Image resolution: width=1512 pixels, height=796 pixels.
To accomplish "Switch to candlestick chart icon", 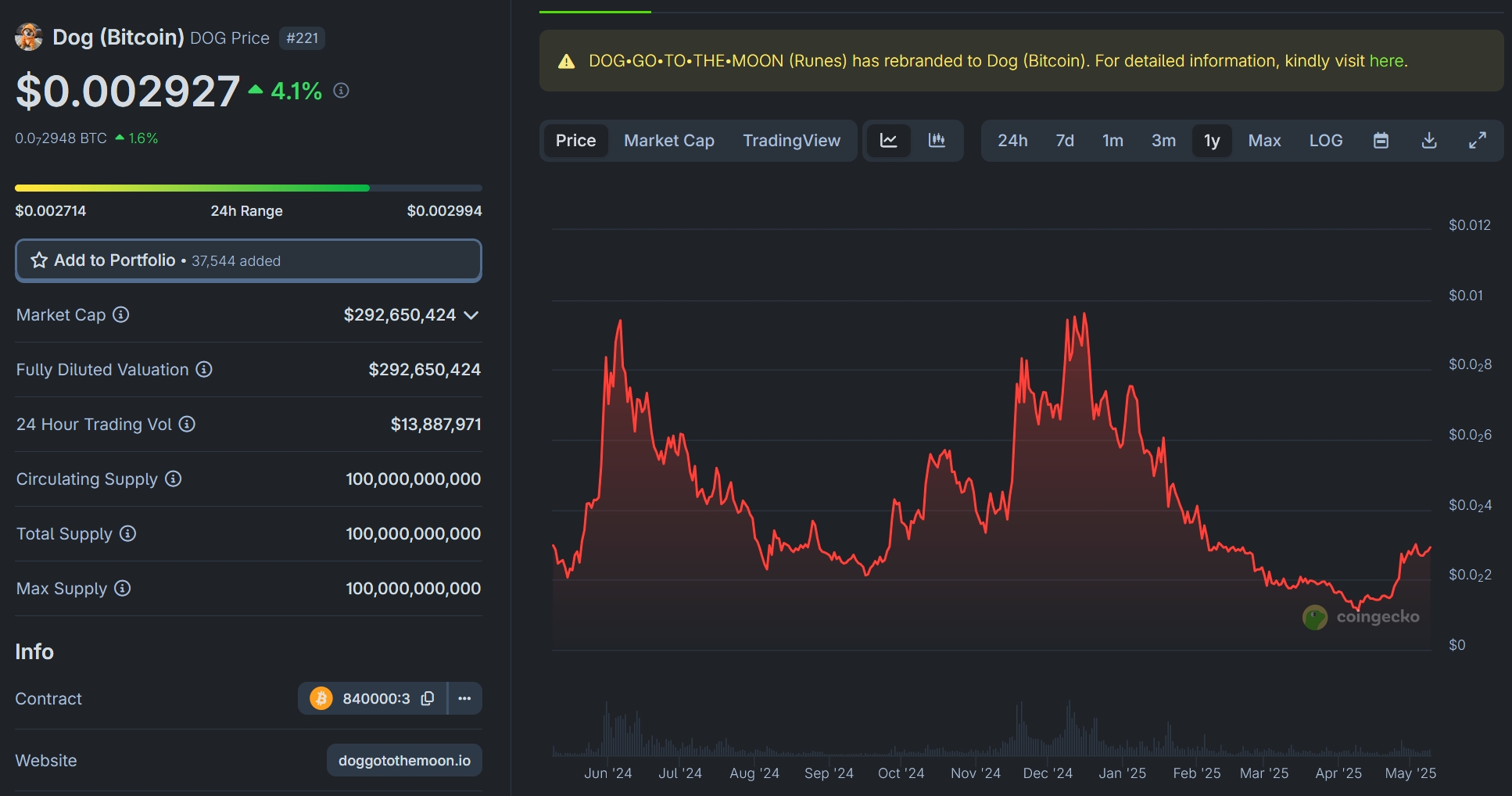I will point(937,141).
